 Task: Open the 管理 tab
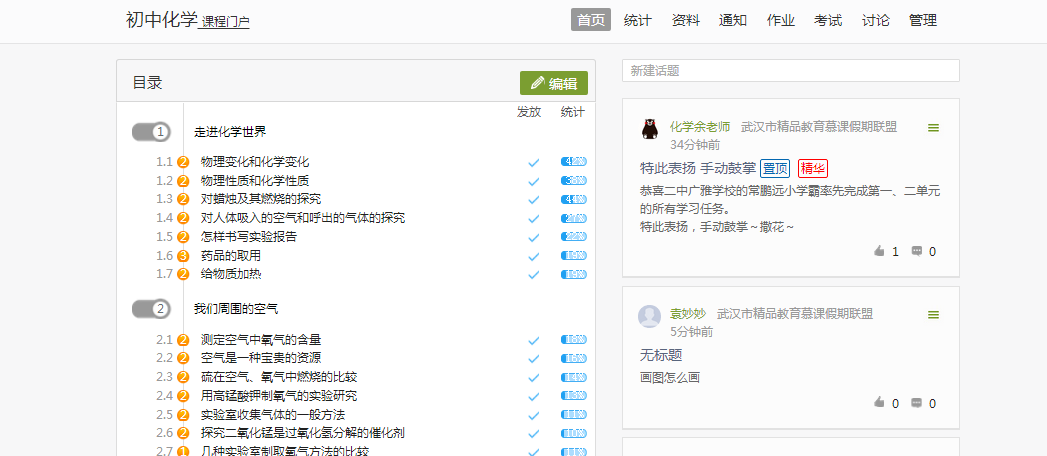click(x=923, y=20)
